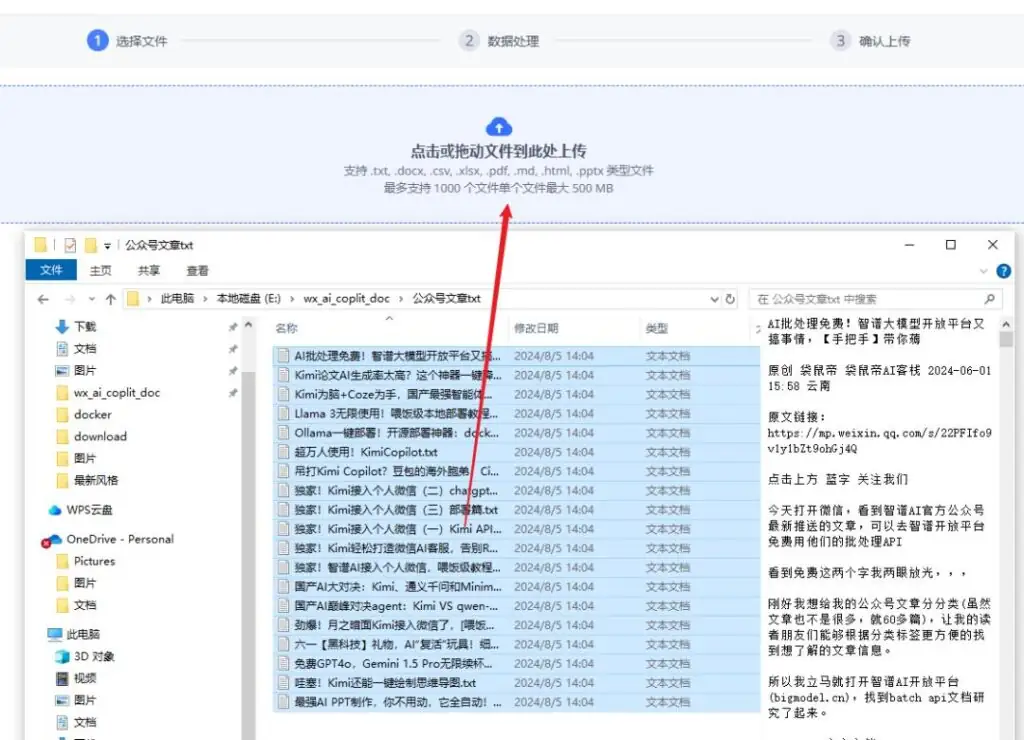Expand the ribbon chevron near help

tap(984, 270)
